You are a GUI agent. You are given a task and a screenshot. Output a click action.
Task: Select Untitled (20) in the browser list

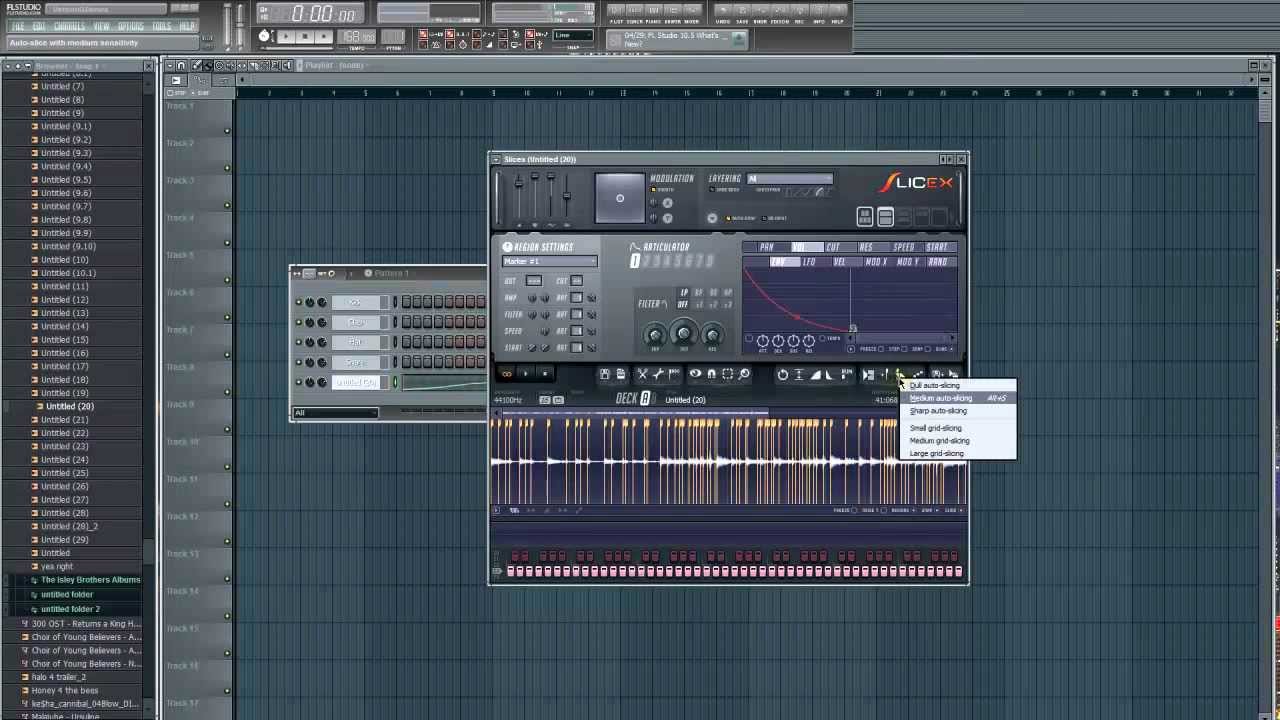[x=70, y=407]
